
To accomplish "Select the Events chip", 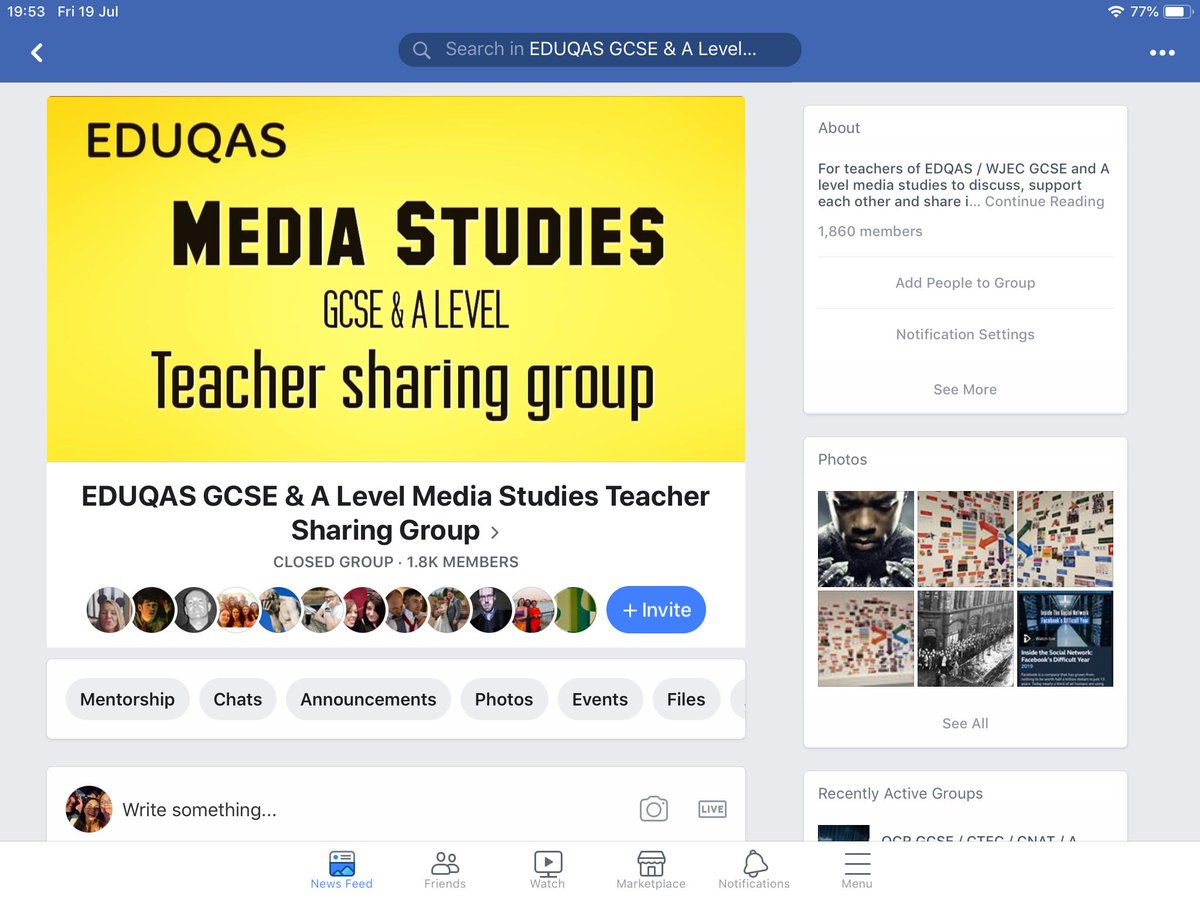I will tap(600, 699).
